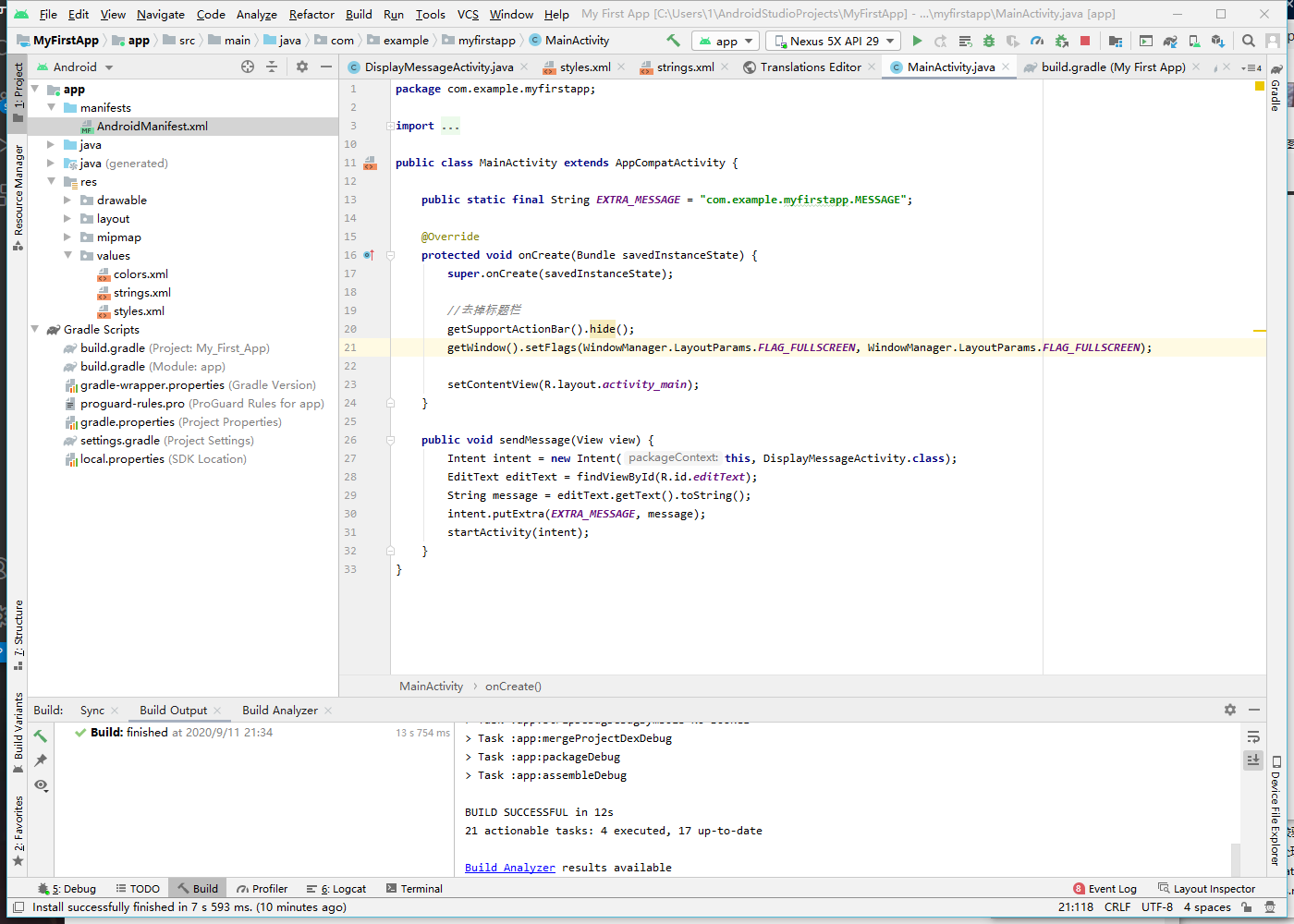
Task: Toggle the eye view options in Build panel
Action: (41, 784)
